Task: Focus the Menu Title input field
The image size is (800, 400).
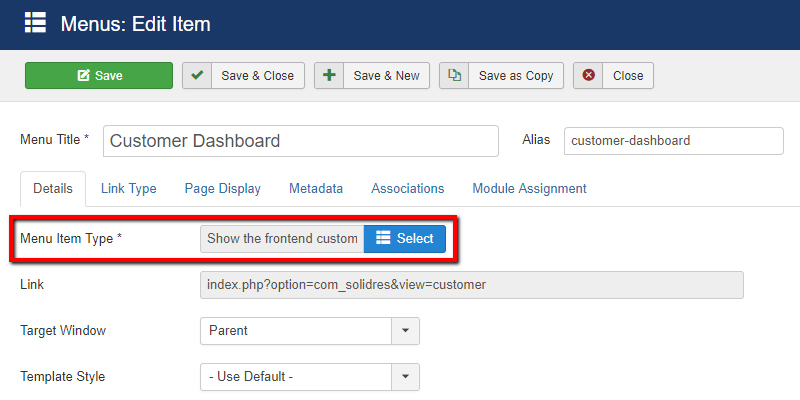Action: 301,141
